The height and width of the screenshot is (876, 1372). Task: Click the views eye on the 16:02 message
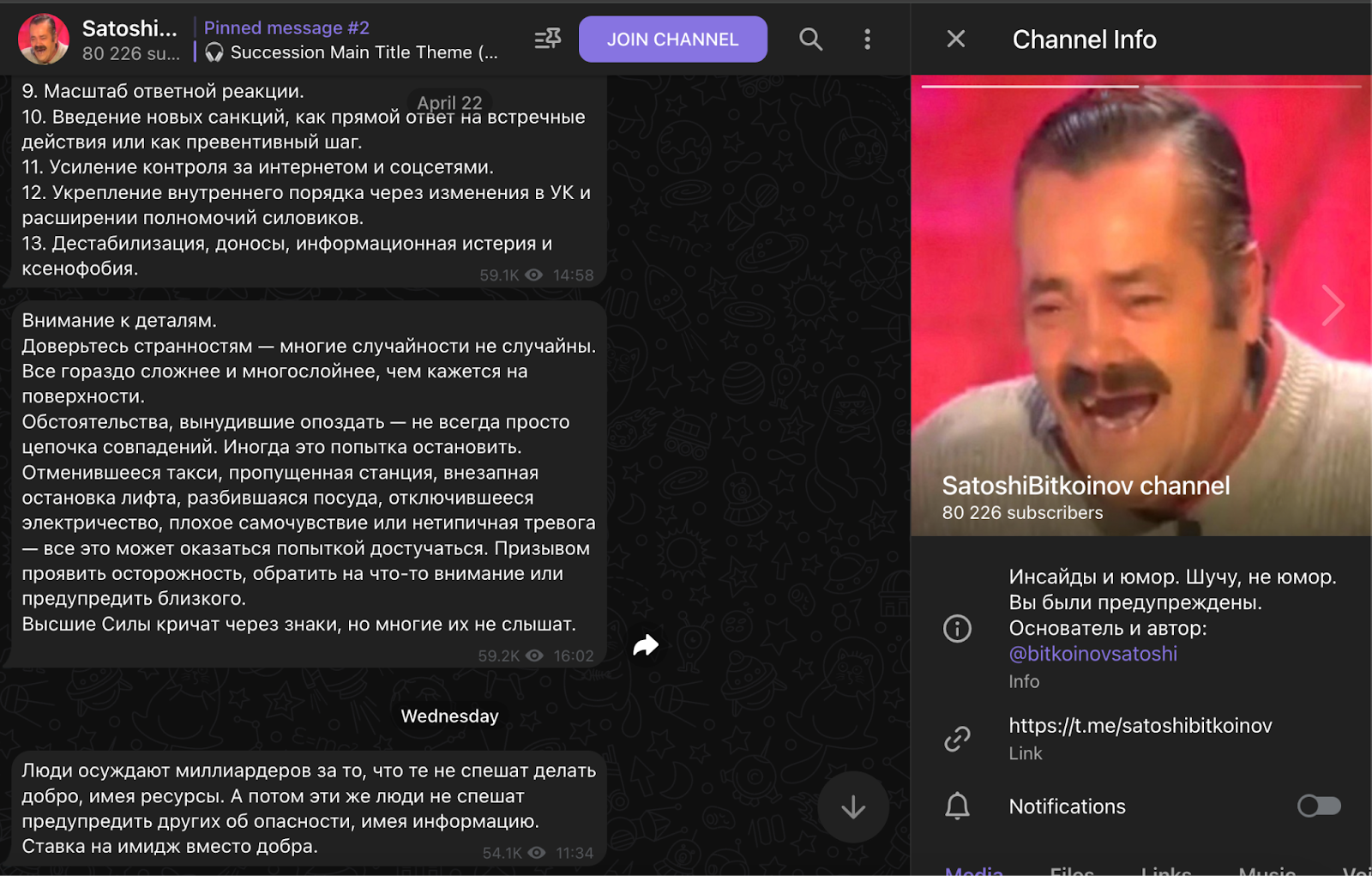(534, 655)
